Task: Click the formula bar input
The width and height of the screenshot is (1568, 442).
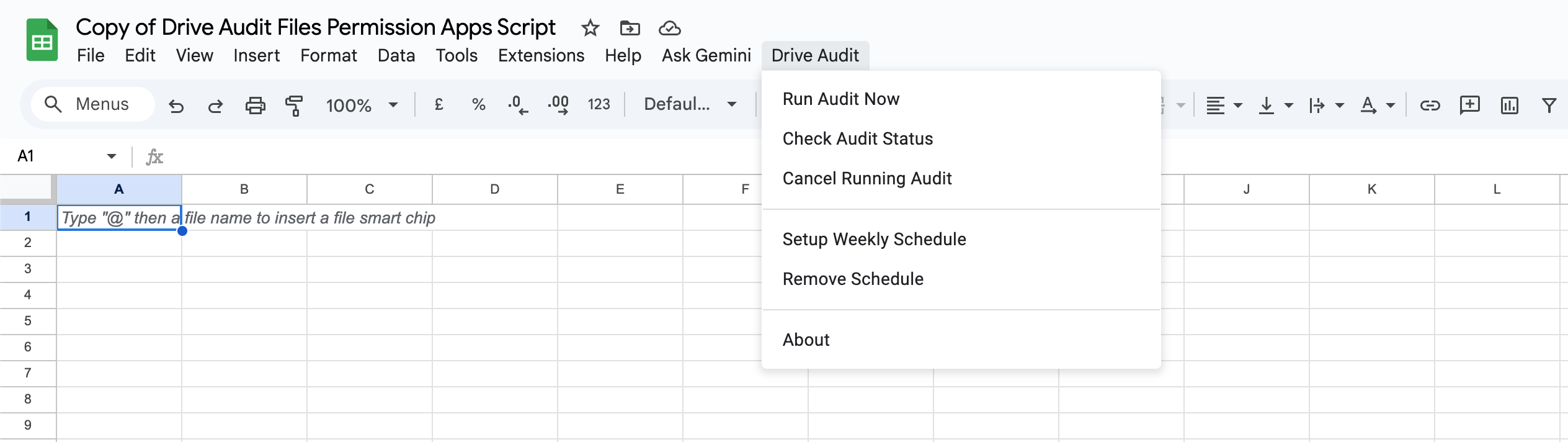Action: coord(868,156)
